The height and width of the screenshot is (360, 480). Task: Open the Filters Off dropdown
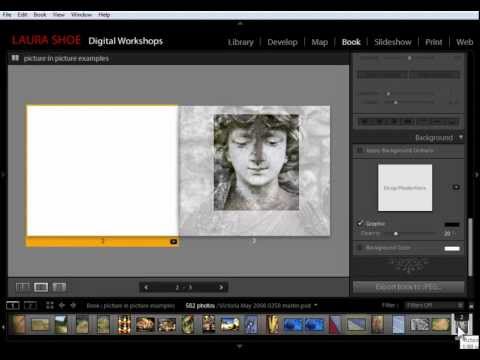pos(434,305)
